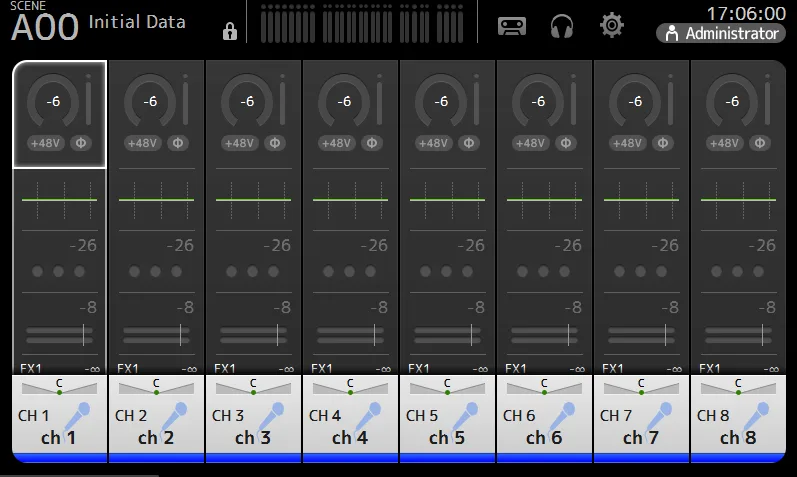Select the A00 Initial Data scene

[x=98, y=22]
